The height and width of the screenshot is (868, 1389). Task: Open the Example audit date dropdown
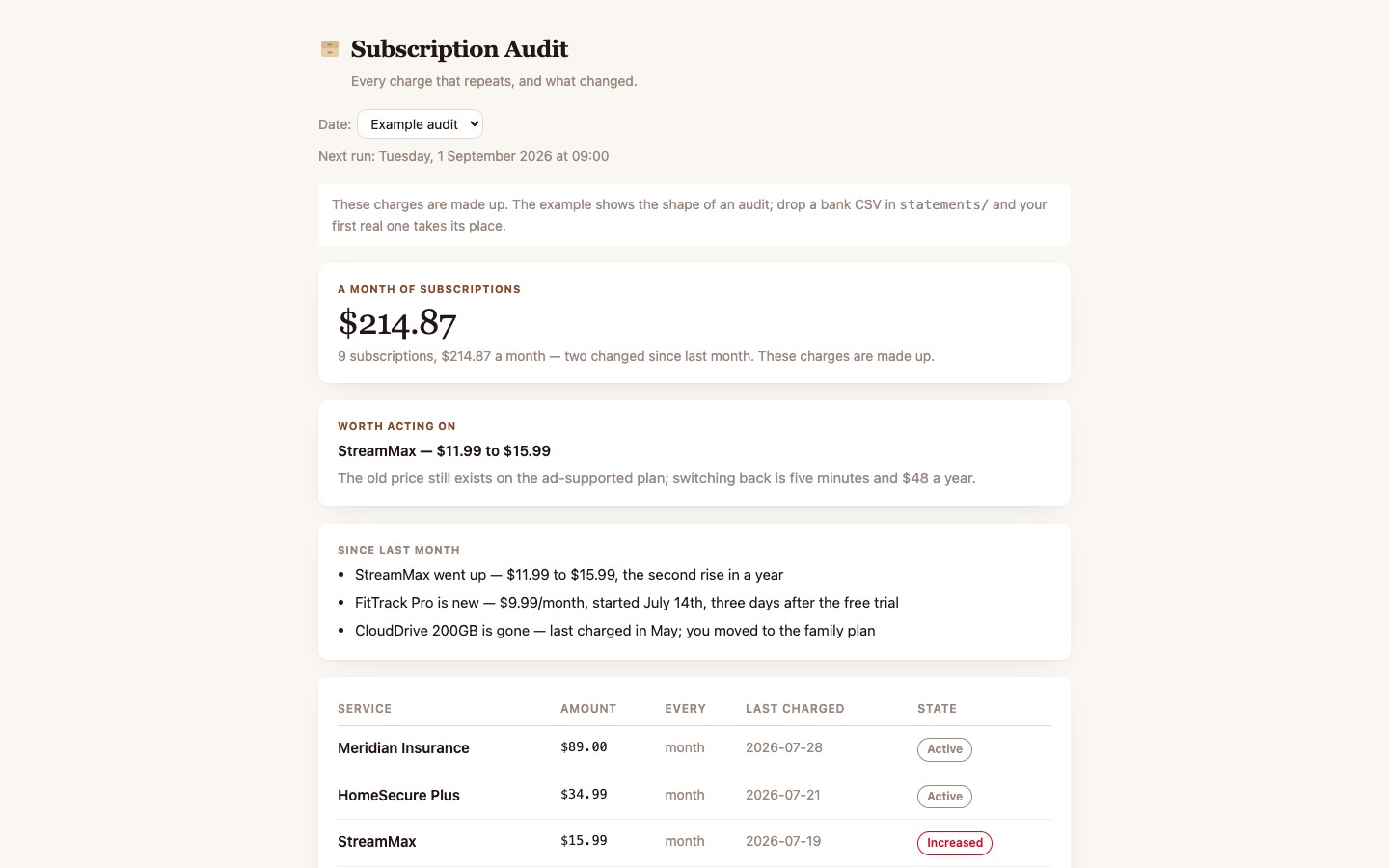pos(420,124)
